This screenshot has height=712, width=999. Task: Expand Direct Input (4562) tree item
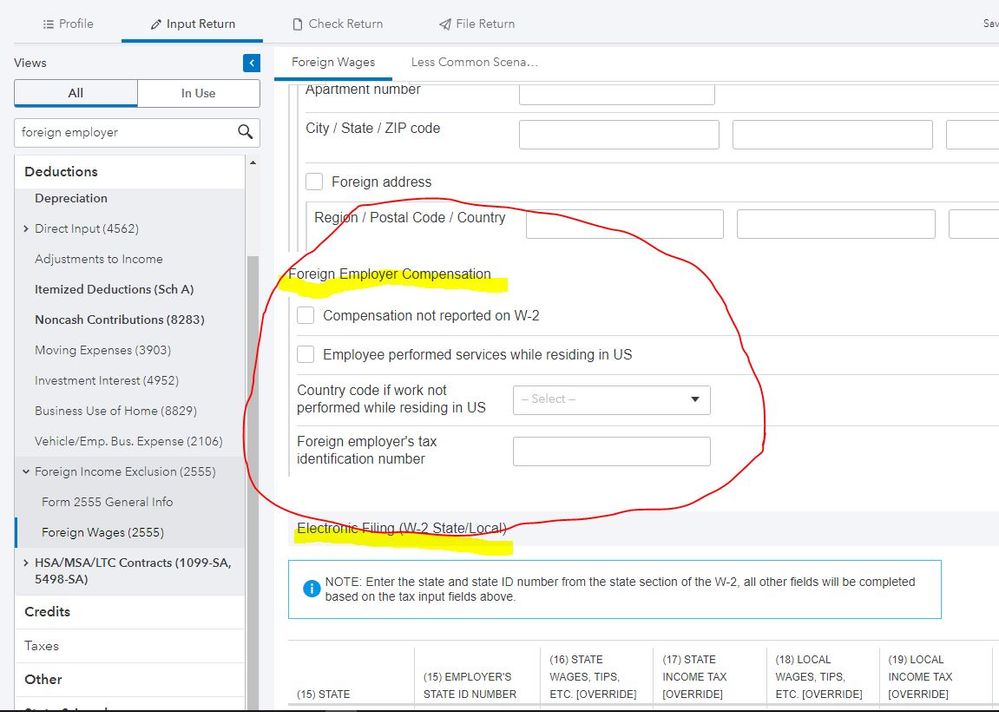[26, 229]
